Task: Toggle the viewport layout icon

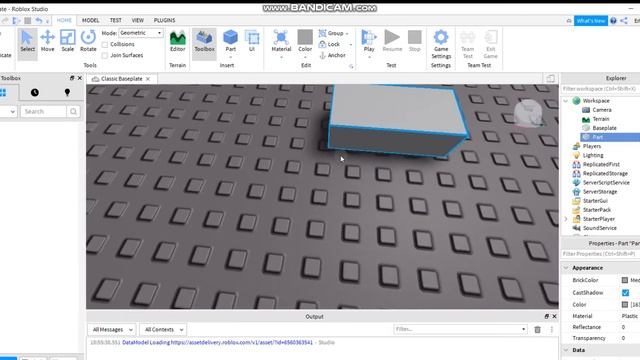Action: click(x=550, y=78)
